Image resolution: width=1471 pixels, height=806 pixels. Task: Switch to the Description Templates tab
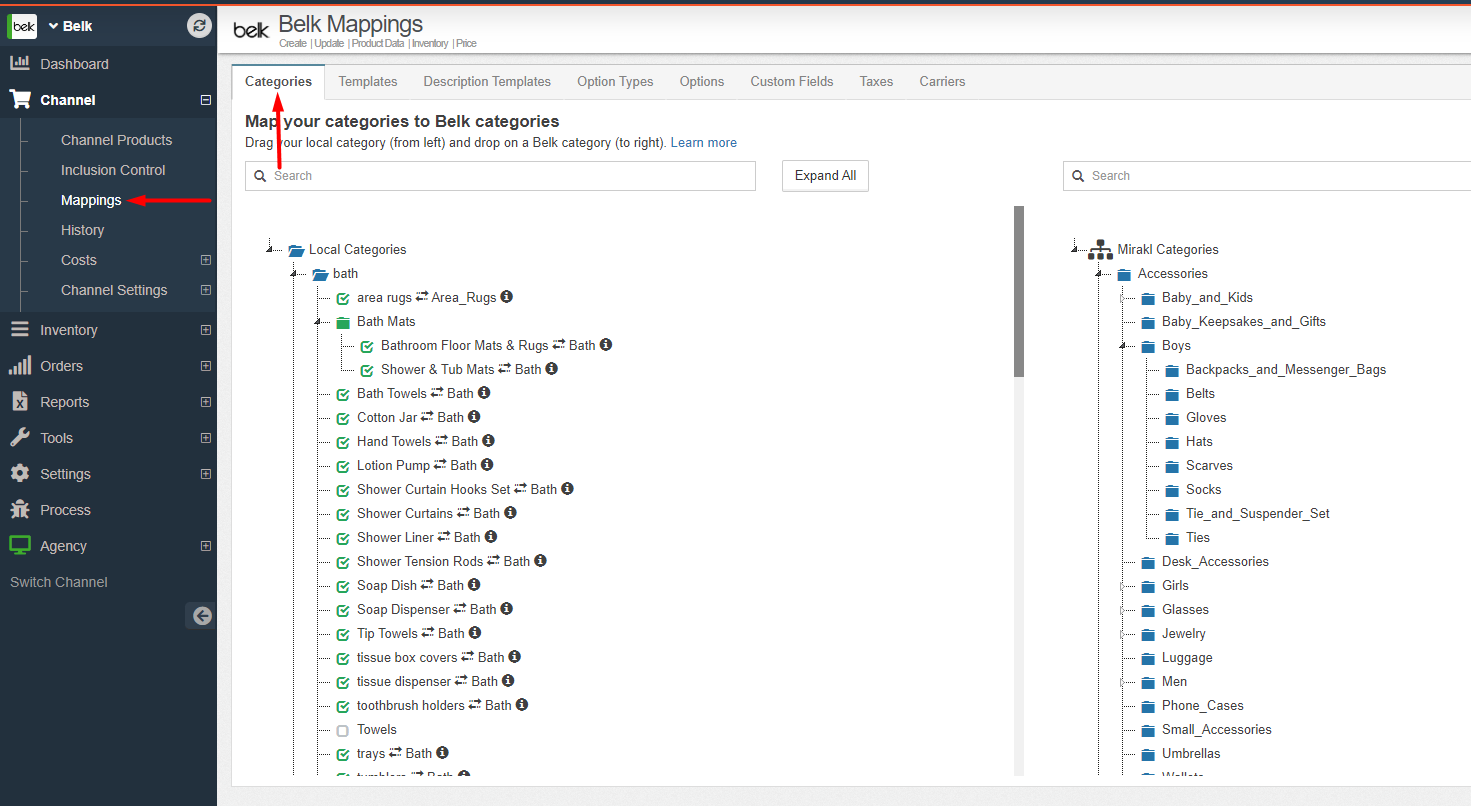[x=487, y=82]
